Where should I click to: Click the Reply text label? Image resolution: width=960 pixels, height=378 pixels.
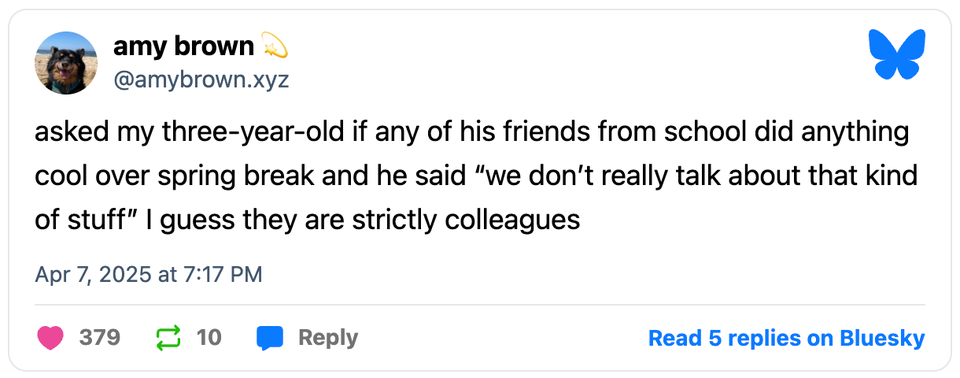pyautogui.click(x=328, y=338)
